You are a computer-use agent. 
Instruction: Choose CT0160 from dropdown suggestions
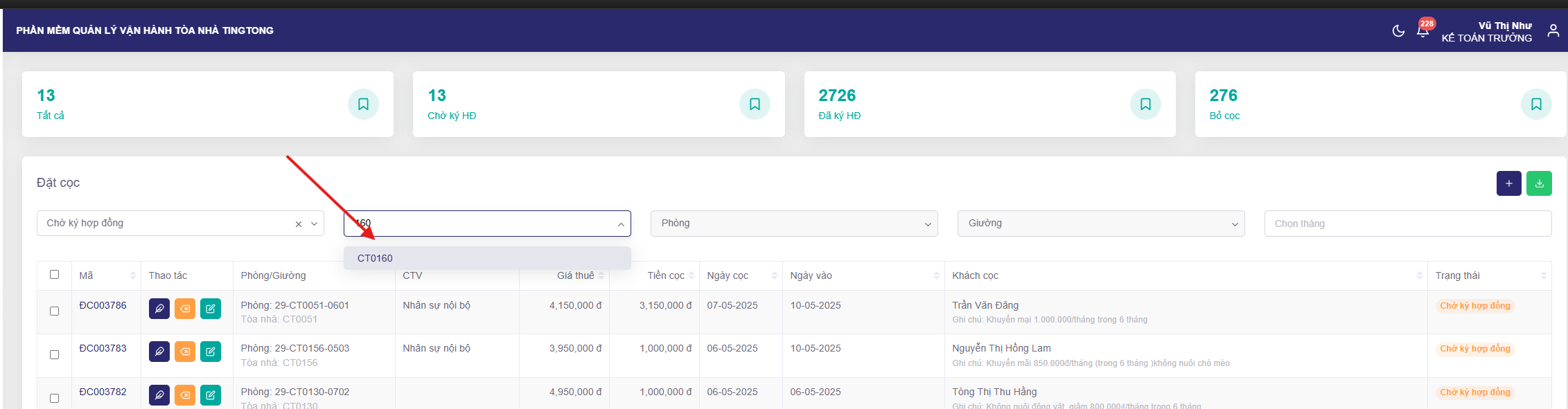pyautogui.click(x=376, y=258)
